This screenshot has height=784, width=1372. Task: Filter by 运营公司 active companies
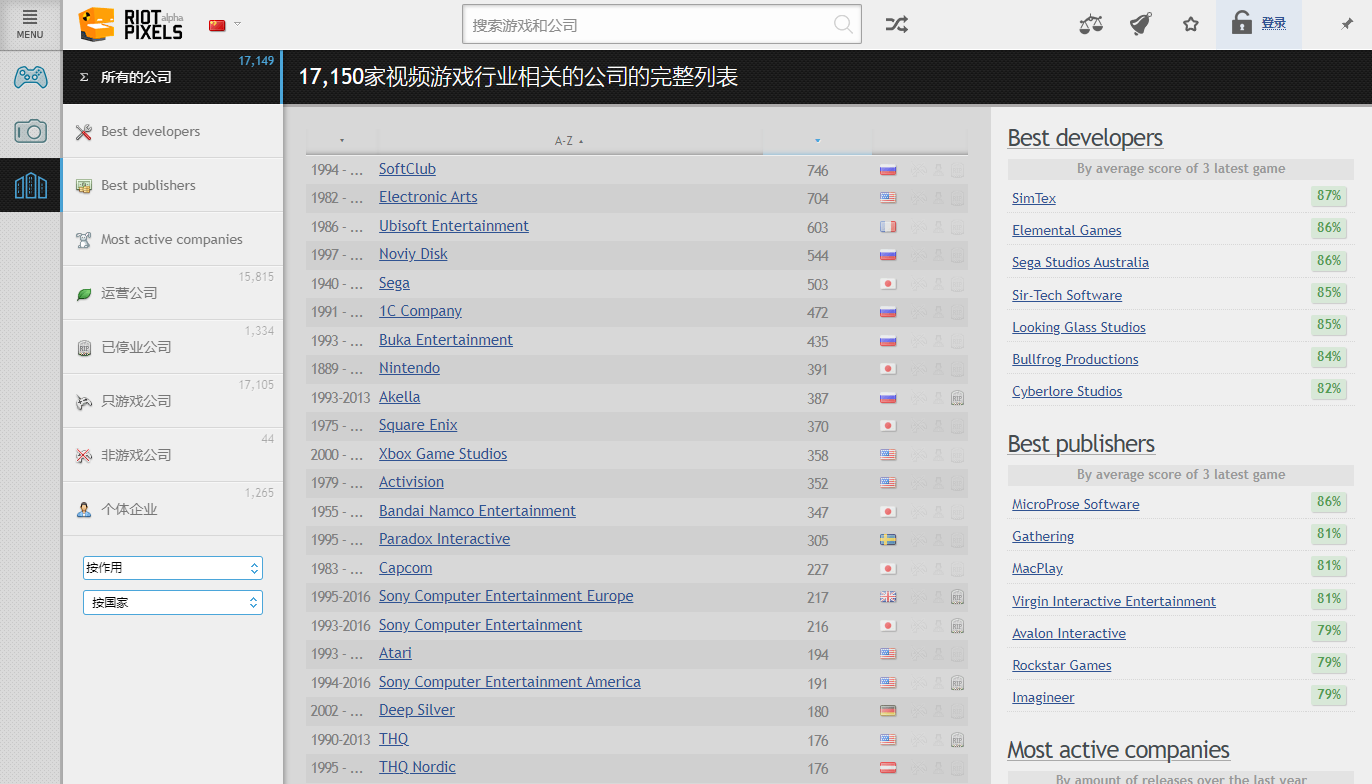[172, 293]
